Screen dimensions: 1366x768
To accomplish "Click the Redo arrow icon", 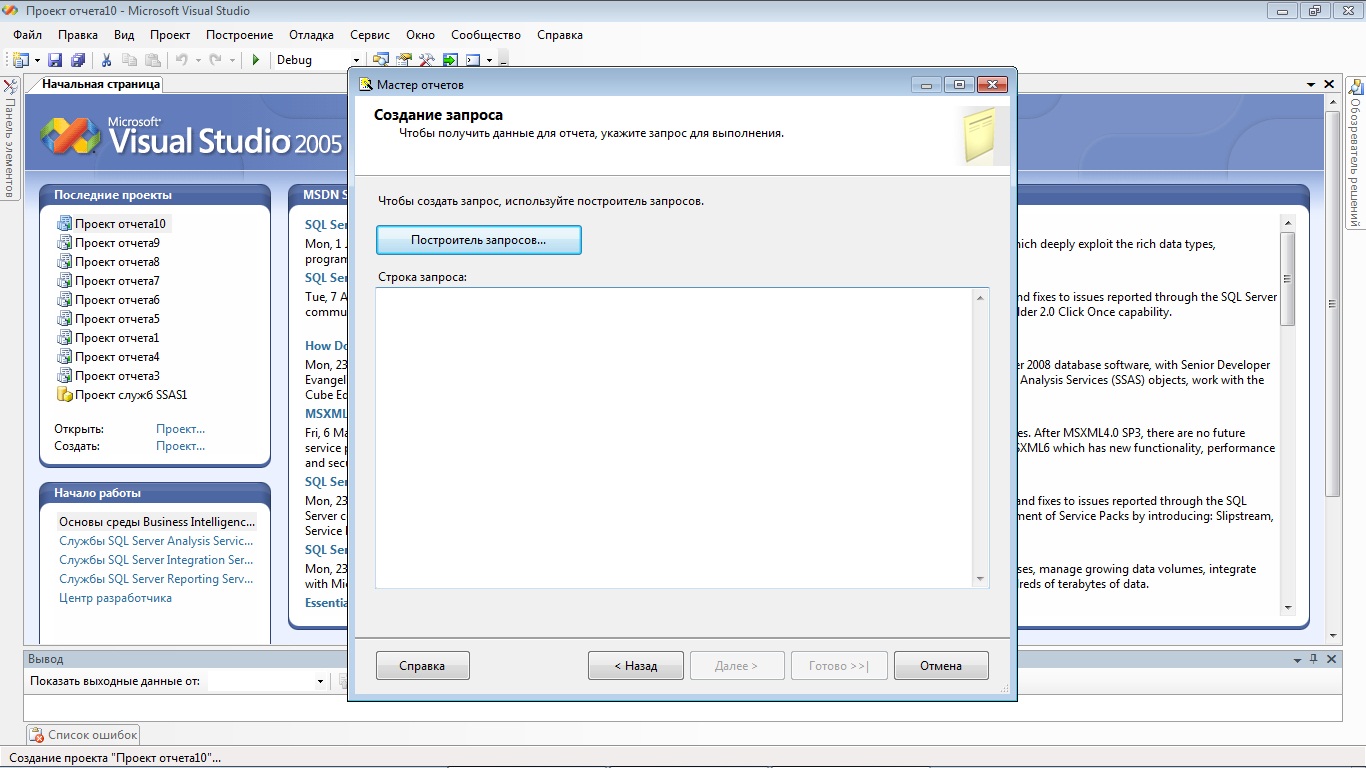I will point(216,60).
